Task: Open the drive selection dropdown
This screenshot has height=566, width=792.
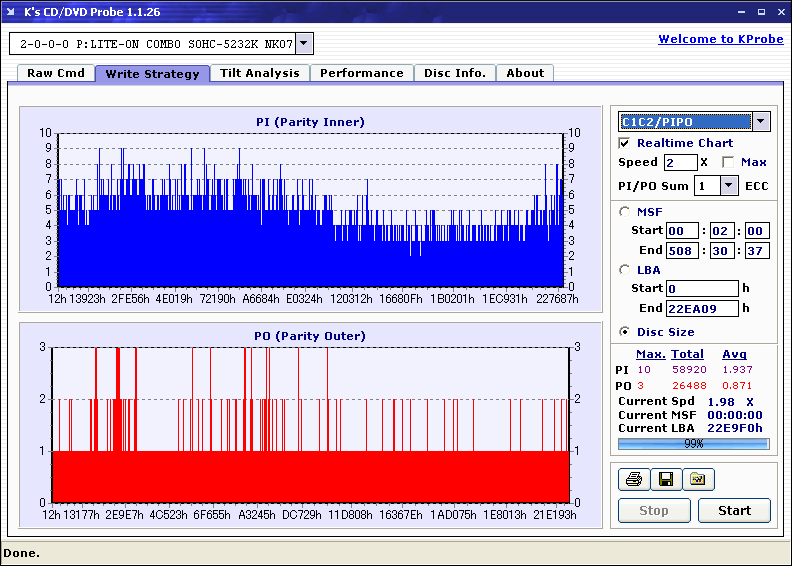Action: point(304,44)
